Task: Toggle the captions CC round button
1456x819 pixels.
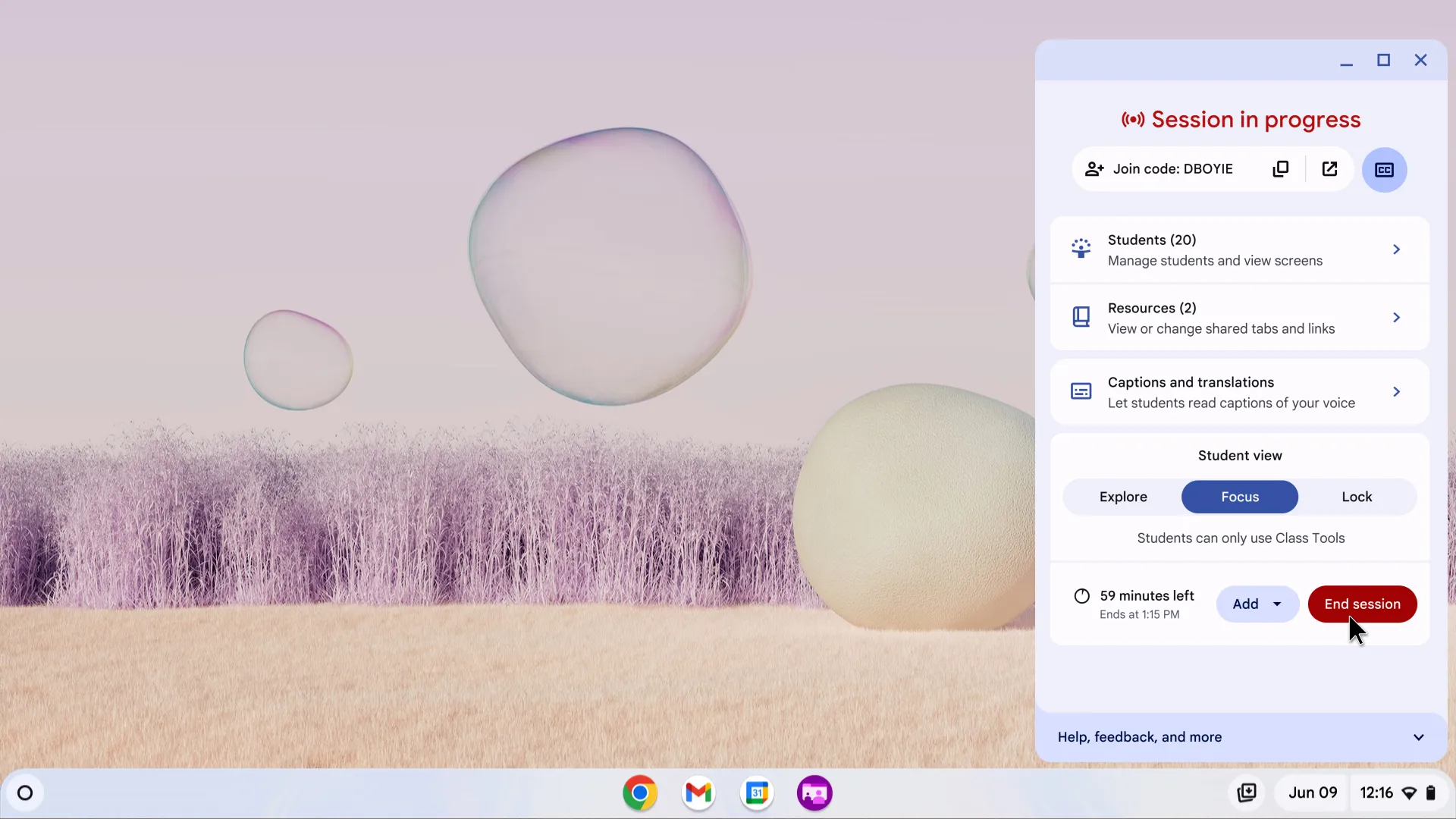Action: [x=1384, y=170]
